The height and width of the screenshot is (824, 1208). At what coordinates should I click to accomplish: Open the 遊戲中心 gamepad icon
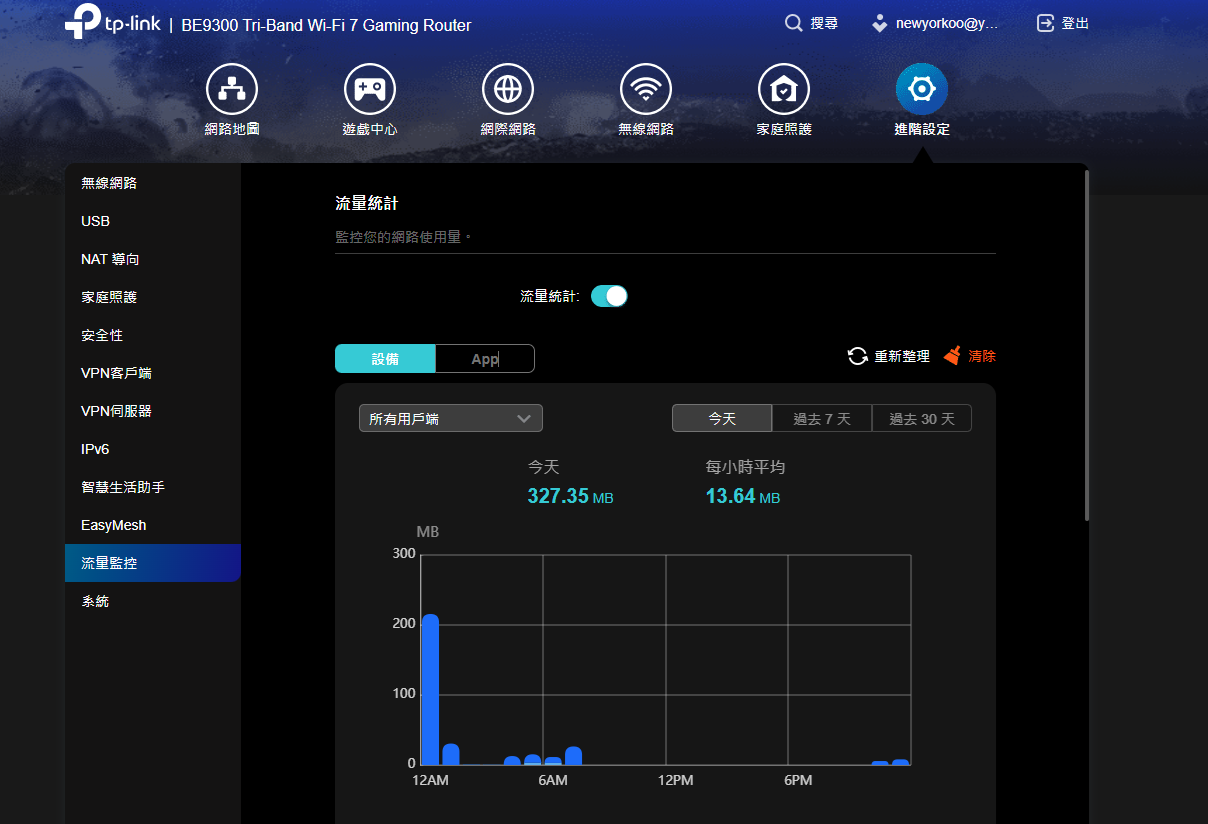click(x=370, y=89)
